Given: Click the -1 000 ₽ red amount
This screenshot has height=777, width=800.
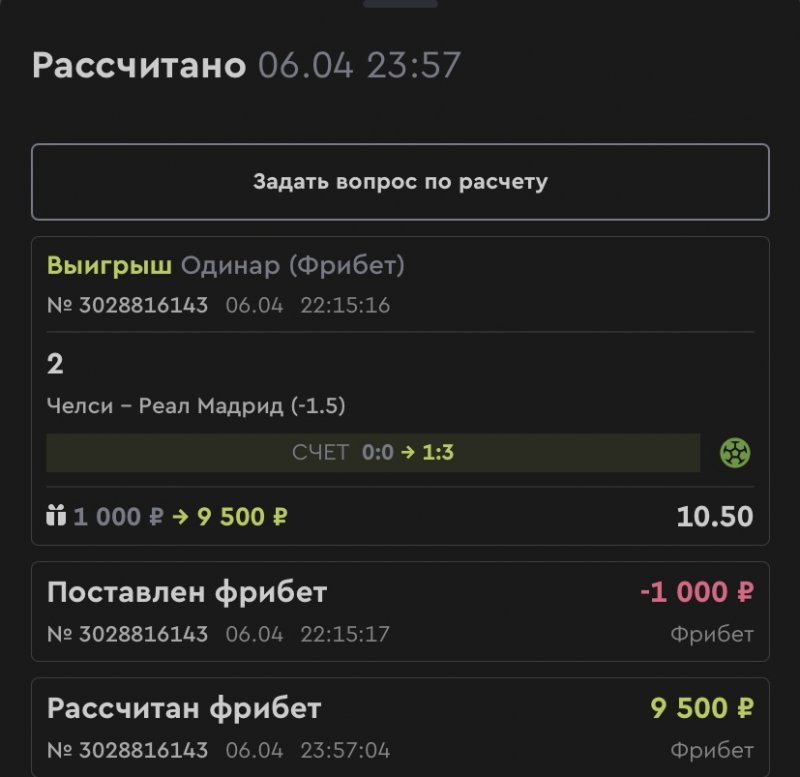Looking at the screenshot, I should [x=697, y=592].
